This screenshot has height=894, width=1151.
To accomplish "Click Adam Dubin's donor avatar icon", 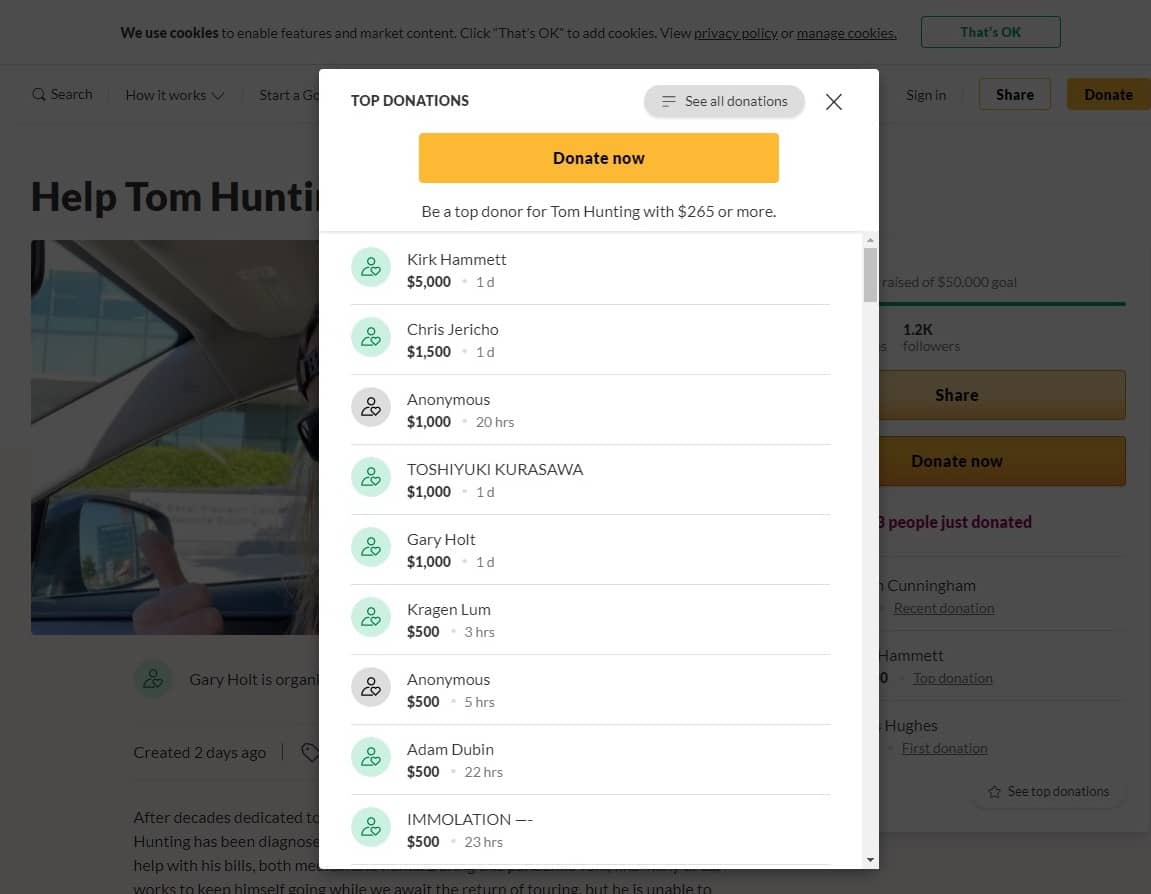I will 371,757.
